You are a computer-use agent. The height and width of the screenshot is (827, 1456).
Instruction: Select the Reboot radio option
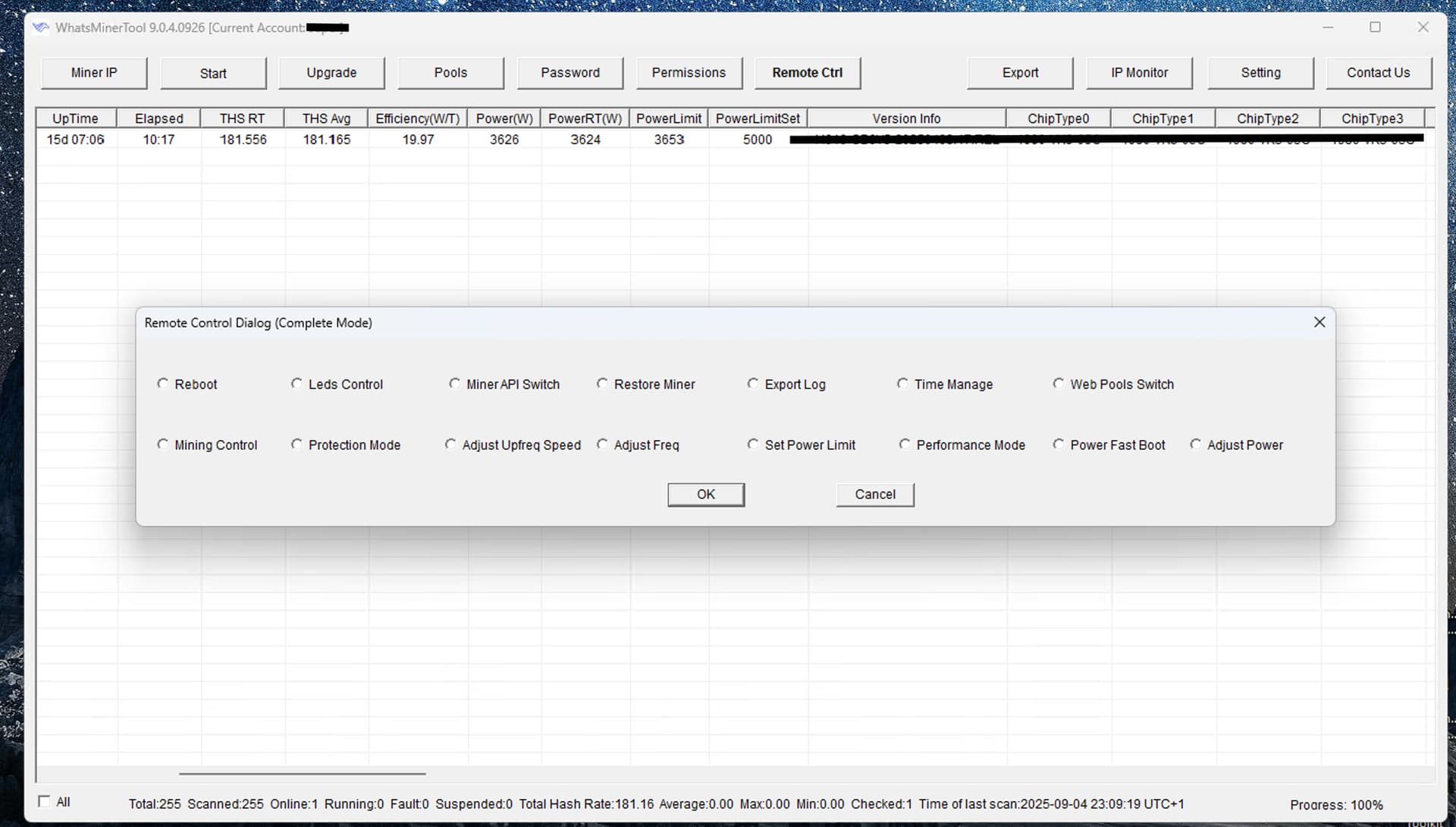point(163,384)
